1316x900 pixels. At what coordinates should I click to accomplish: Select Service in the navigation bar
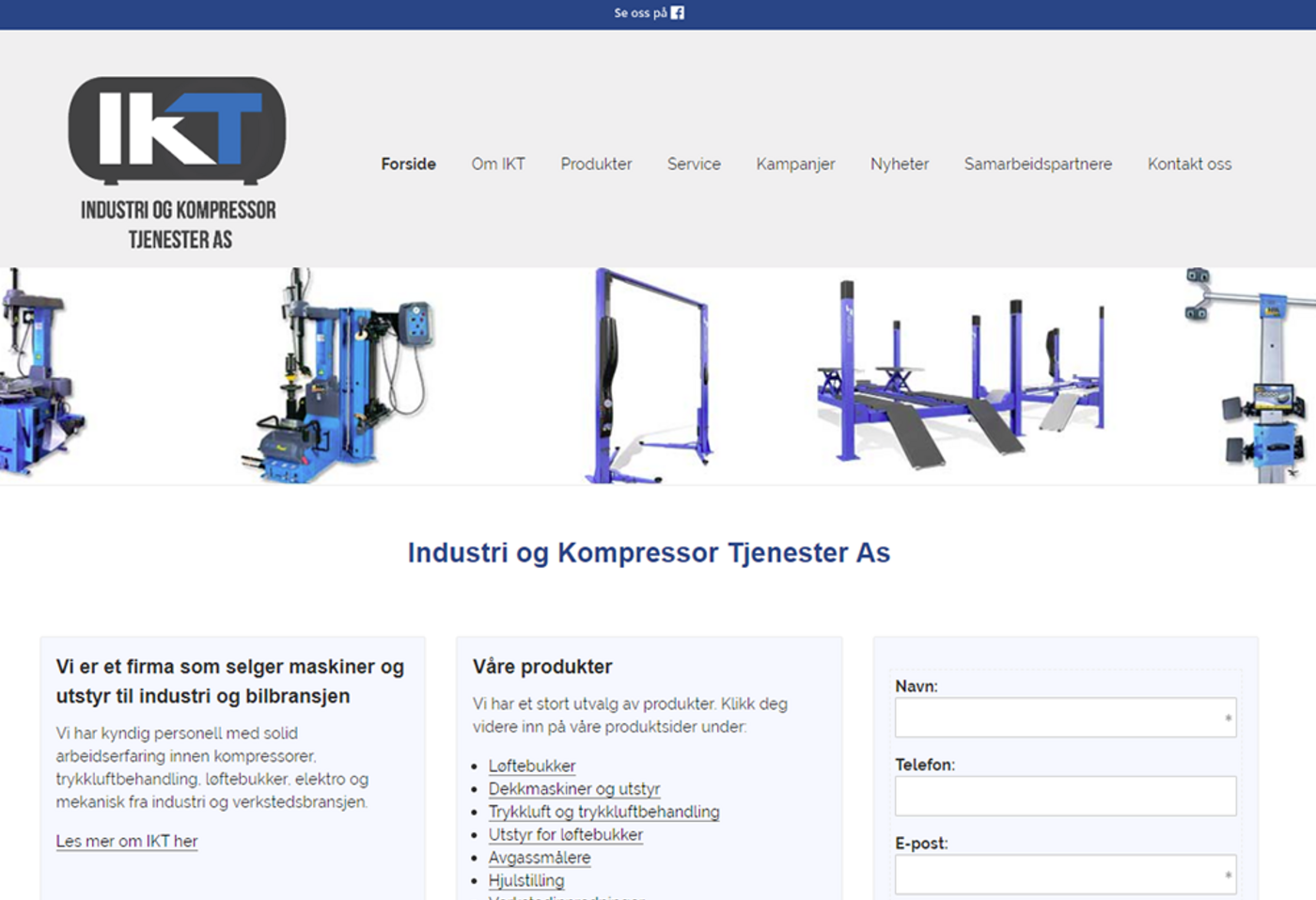tap(694, 164)
